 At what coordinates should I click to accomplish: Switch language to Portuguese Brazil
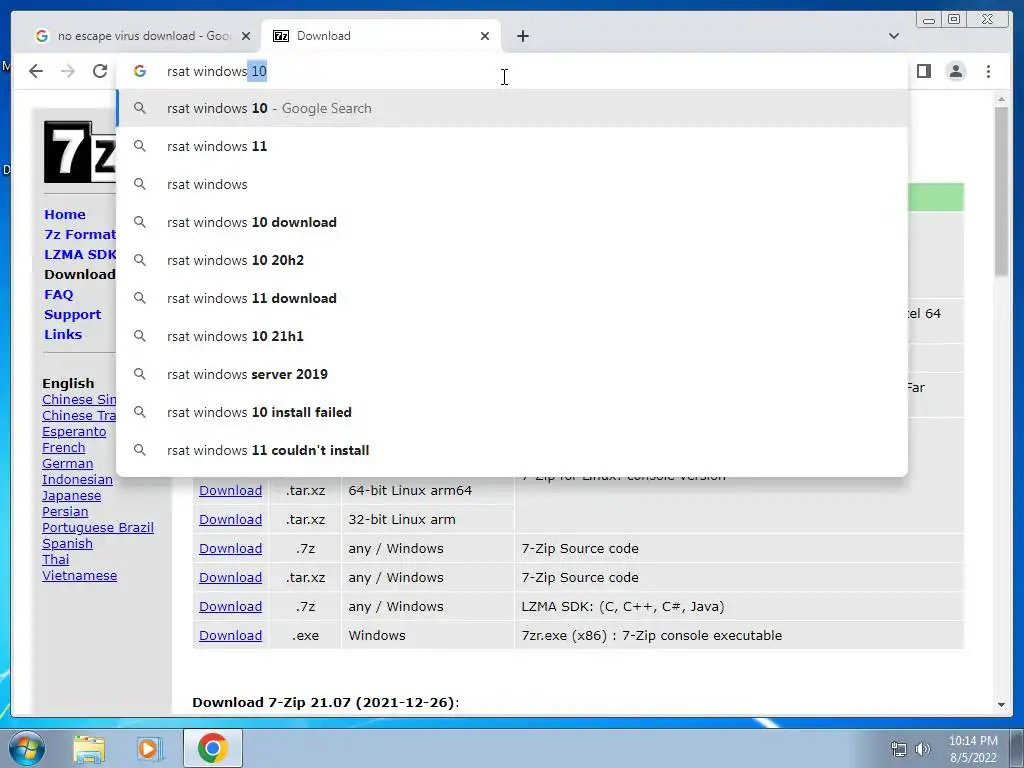click(98, 528)
